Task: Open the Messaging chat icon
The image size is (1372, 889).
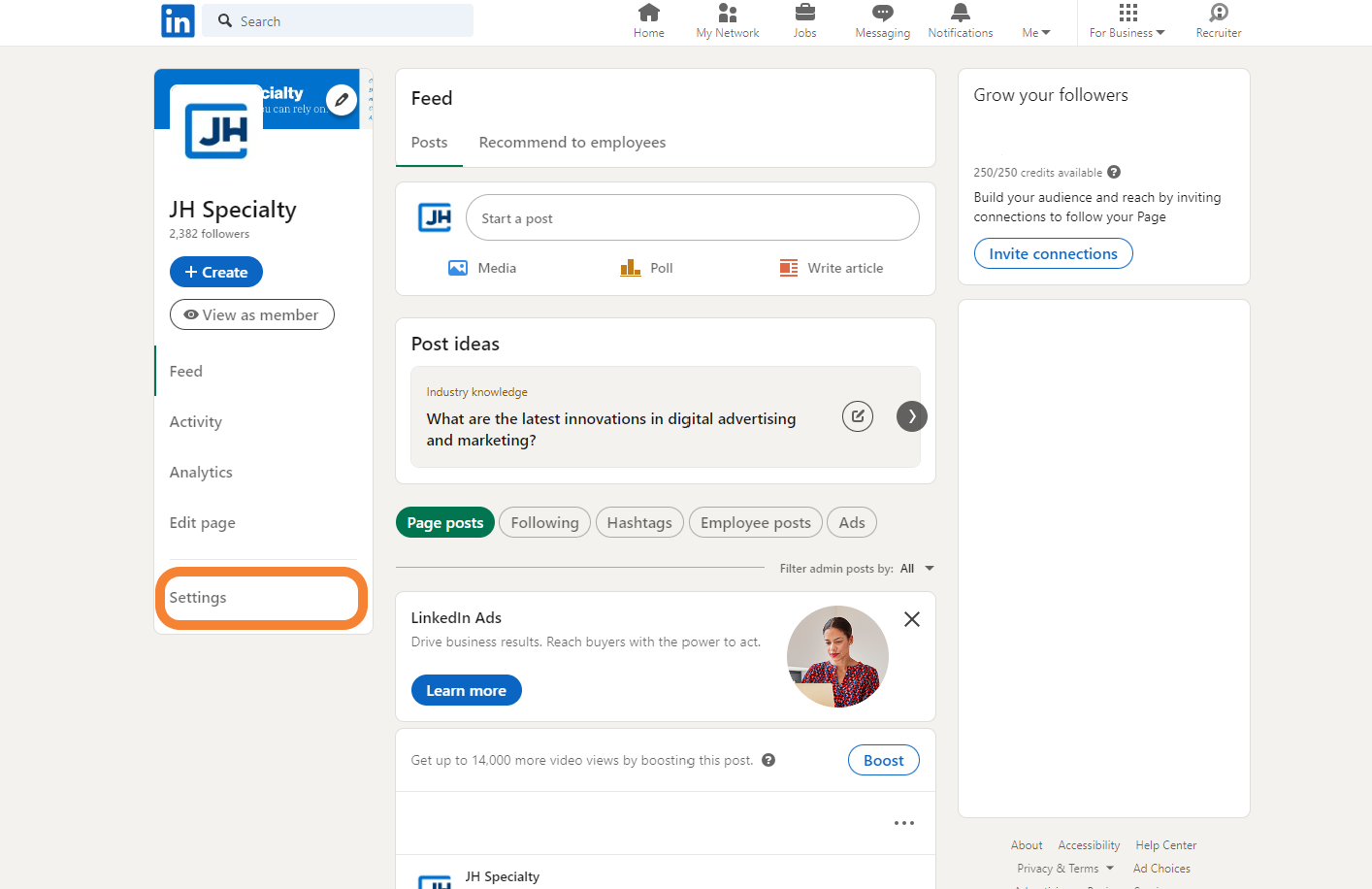Action: coord(883,13)
